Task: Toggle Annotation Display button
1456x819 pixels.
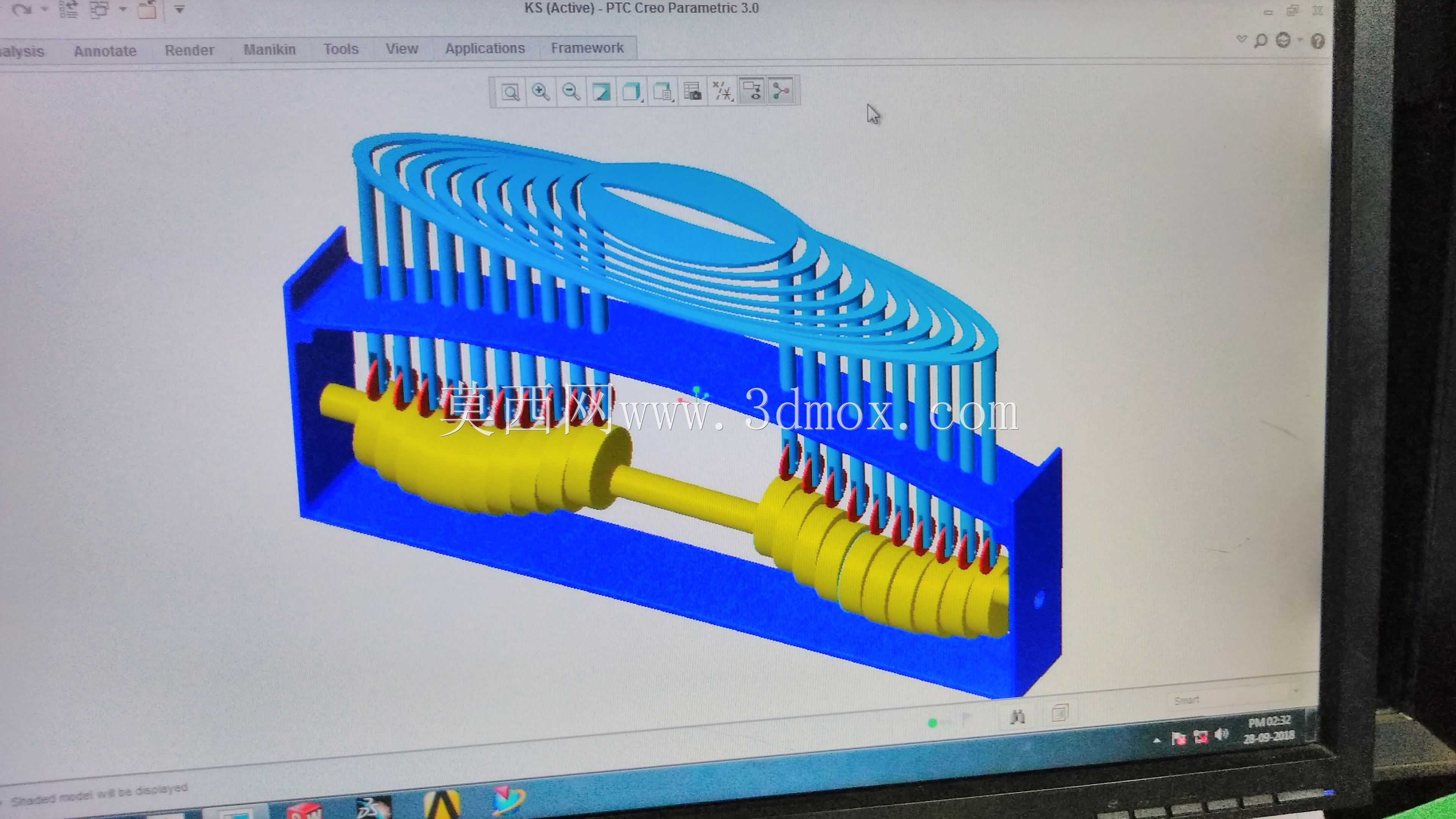Action: pyautogui.click(x=752, y=91)
